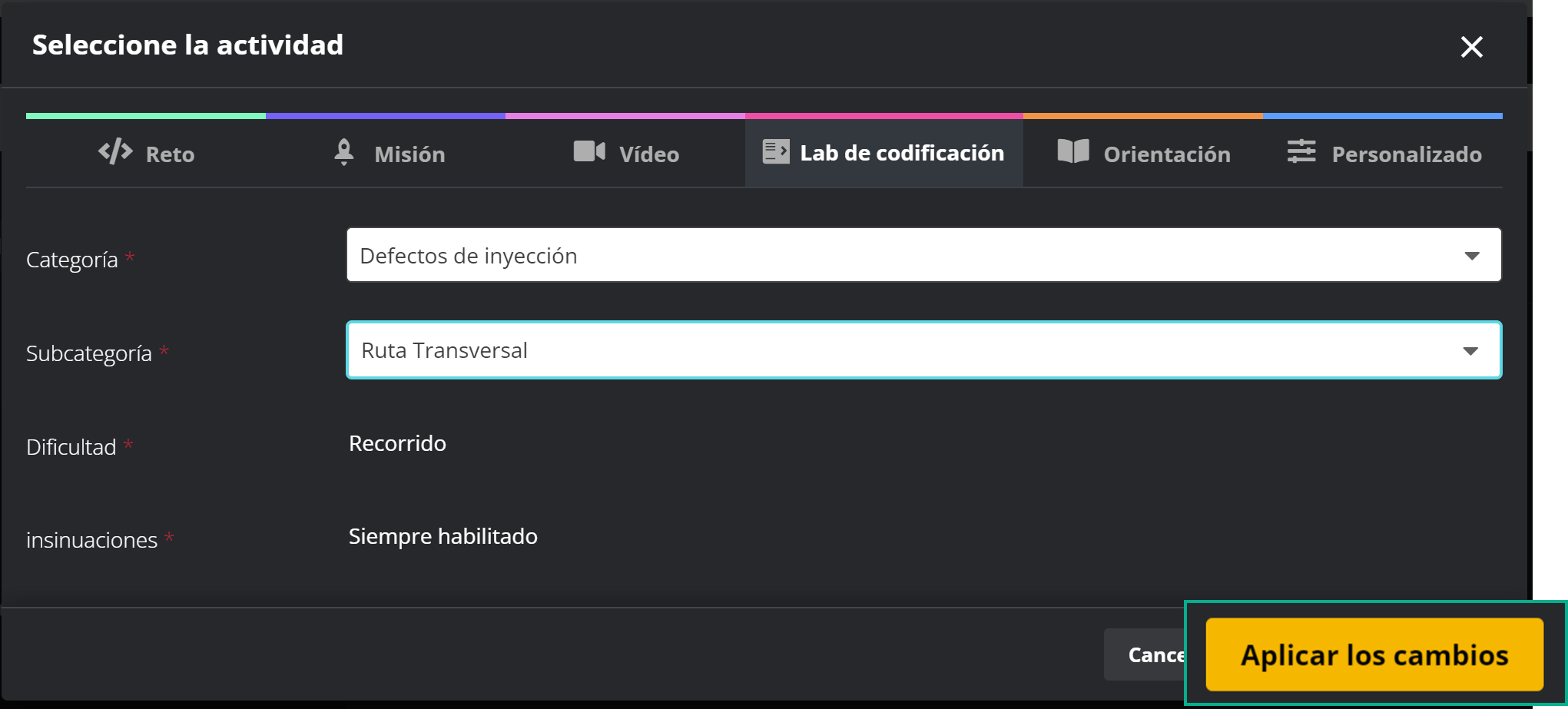Click the insinuaciones field label
Viewport: 1568px width, 709px height.
coord(92,540)
